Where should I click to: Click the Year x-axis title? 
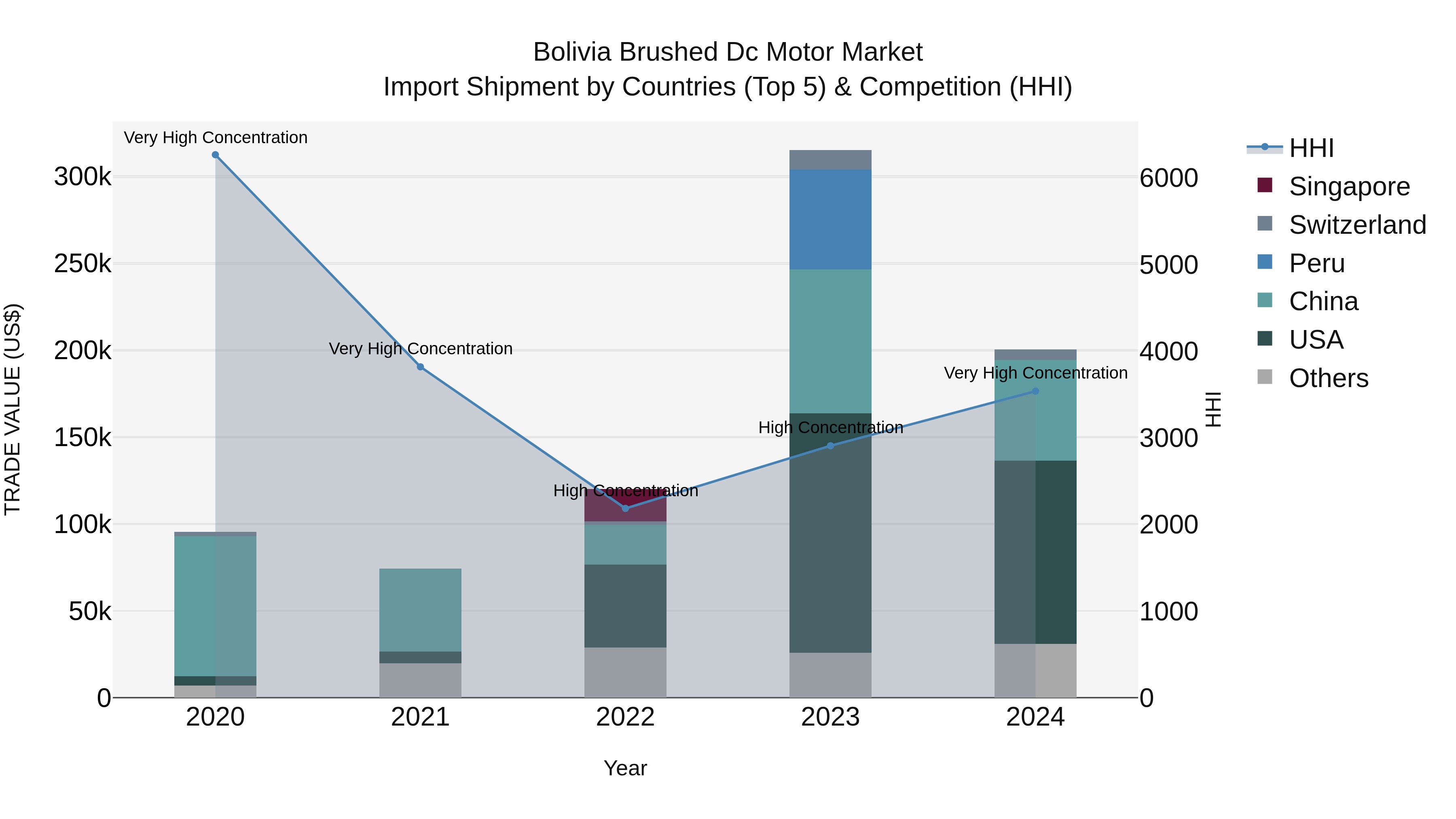[x=625, y=768]
